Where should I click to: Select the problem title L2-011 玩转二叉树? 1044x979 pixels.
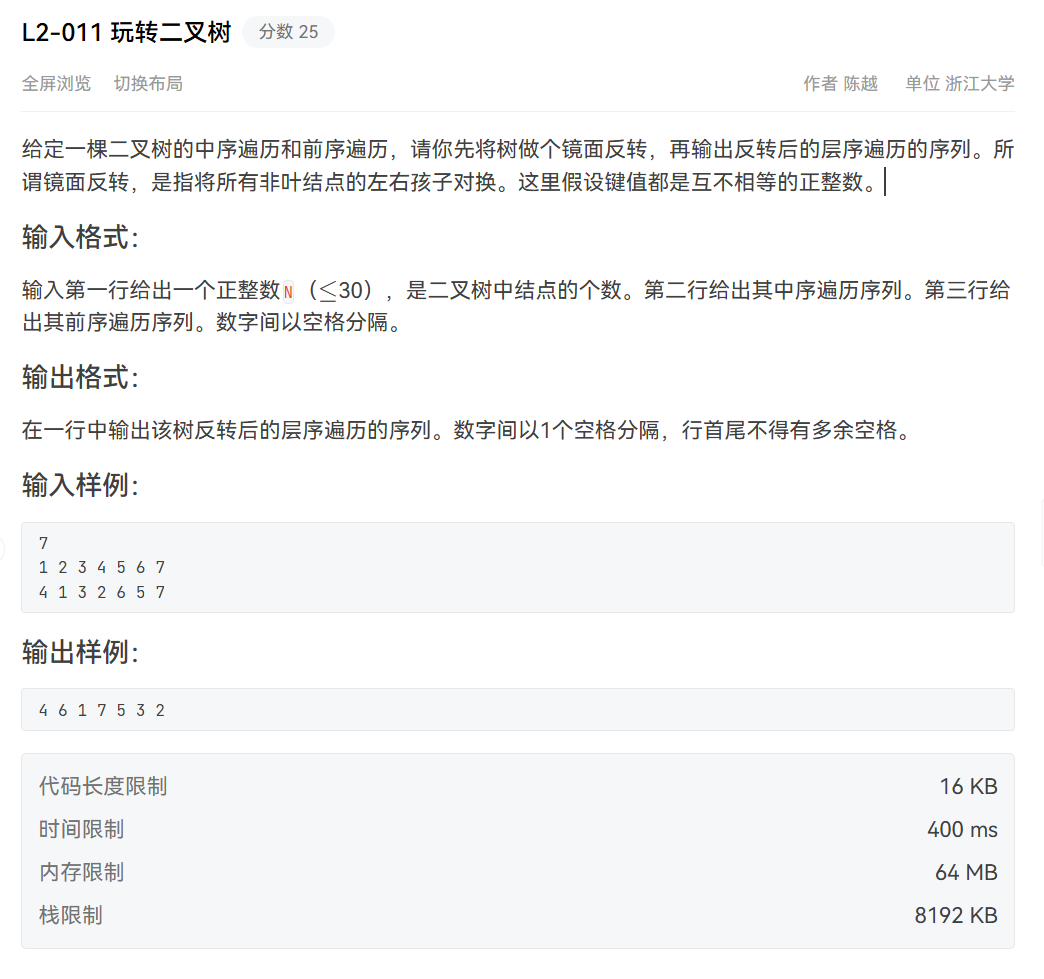(x=125, y=31)
